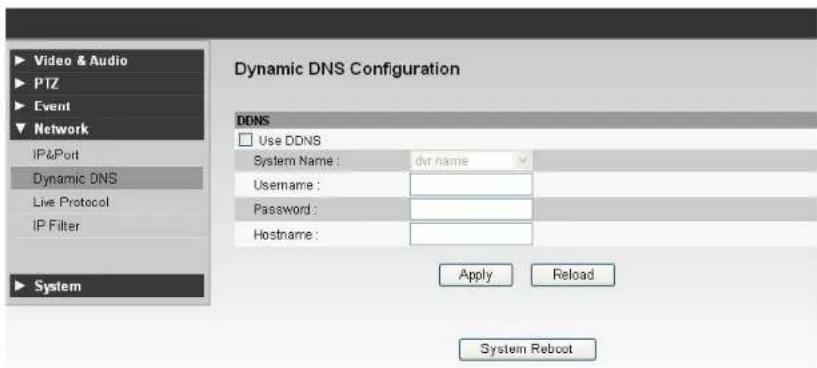Screen dimensions: 817x368
Task: Focus the Hostname input field
Action: (471, 234)
